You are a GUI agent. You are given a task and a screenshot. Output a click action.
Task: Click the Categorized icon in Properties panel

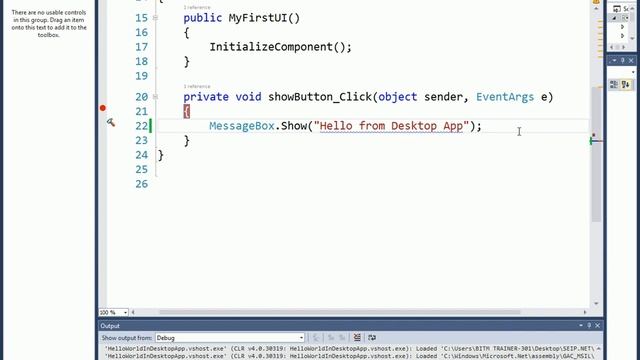[x=613, y=84]
